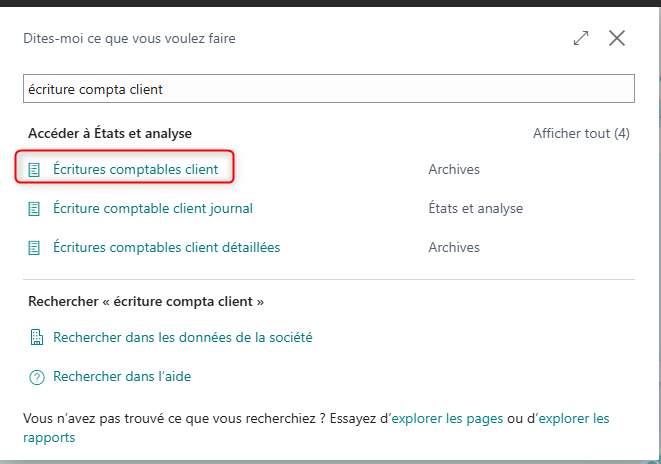Show all 4 results with 'Afficher tout'
The width and height of the screenshot is (661, 464).
(581, 133)
